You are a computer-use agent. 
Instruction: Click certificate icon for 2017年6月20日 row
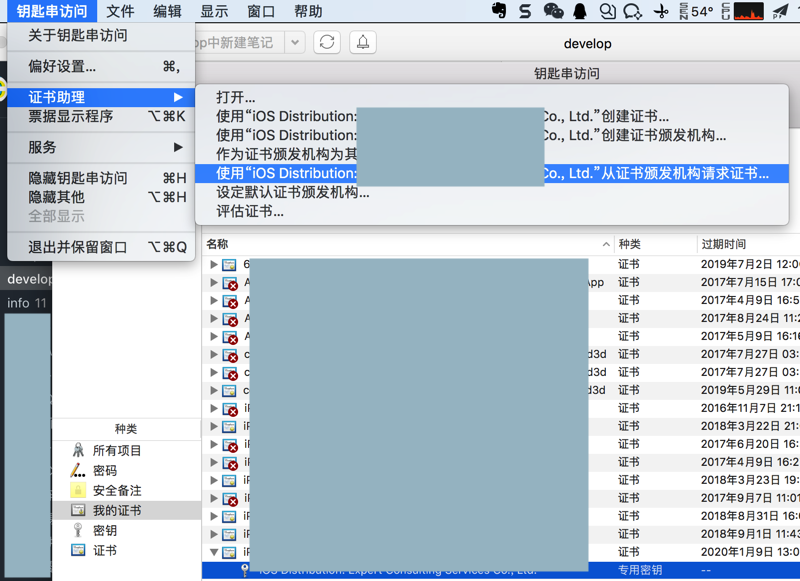click(x=230, y=445)
